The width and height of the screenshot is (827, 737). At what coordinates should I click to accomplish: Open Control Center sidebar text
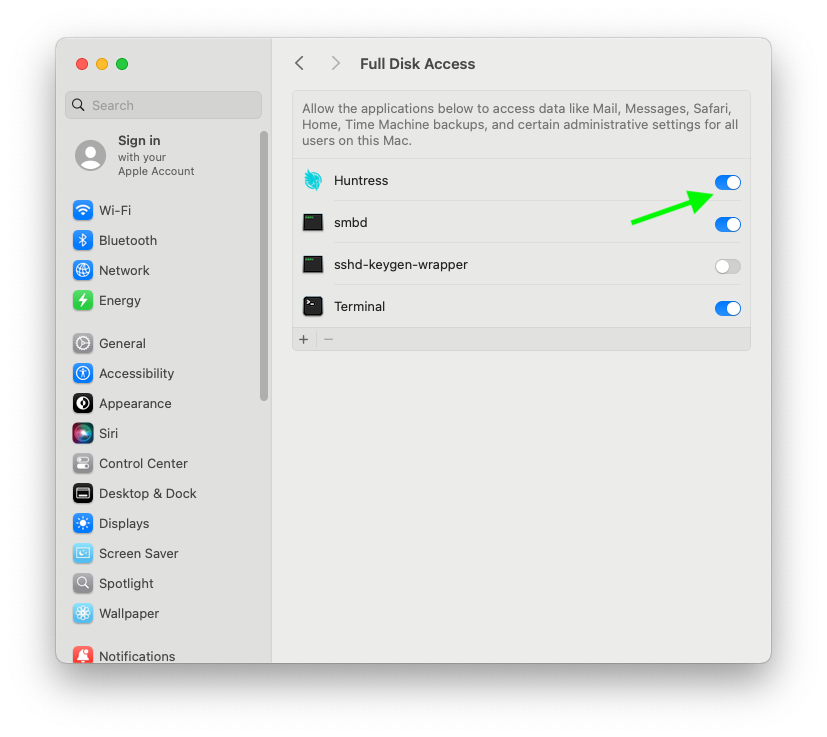click(x=143, y=464)
